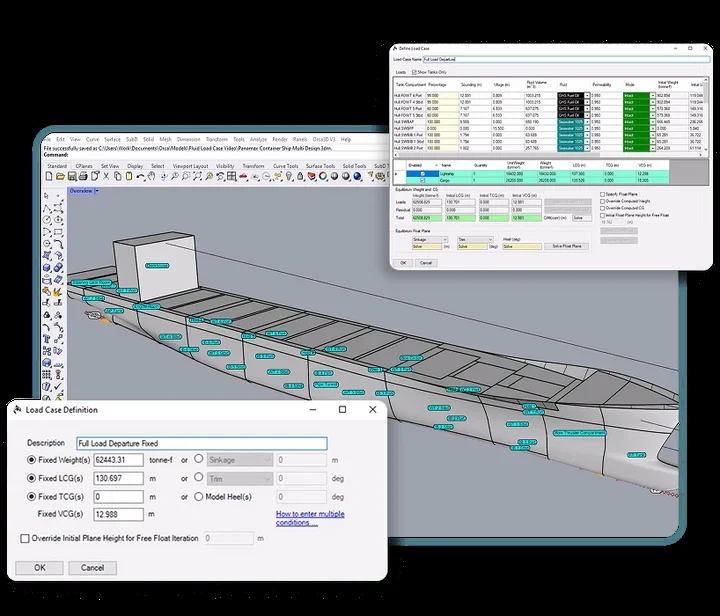Click OK in Define Load Case dialog

(x=403, y=263)
